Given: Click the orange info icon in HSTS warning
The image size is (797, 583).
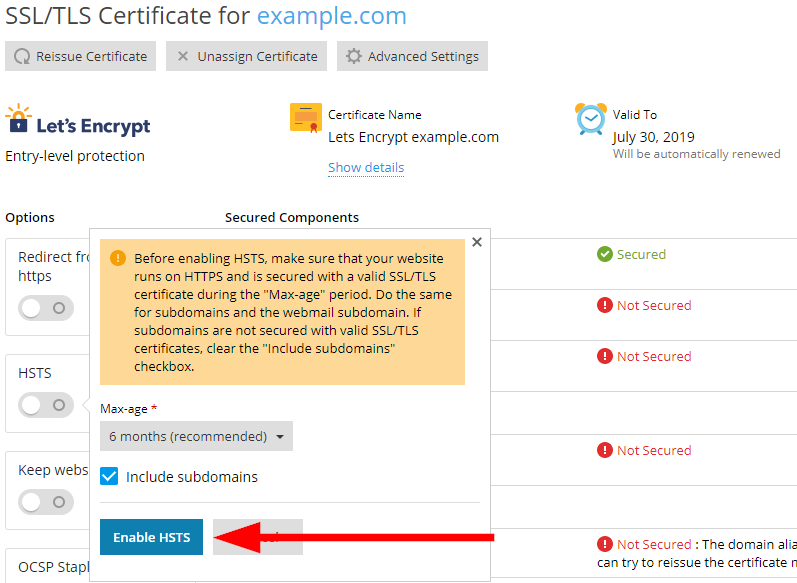Looking at the screenshot, I should (118, 258).
